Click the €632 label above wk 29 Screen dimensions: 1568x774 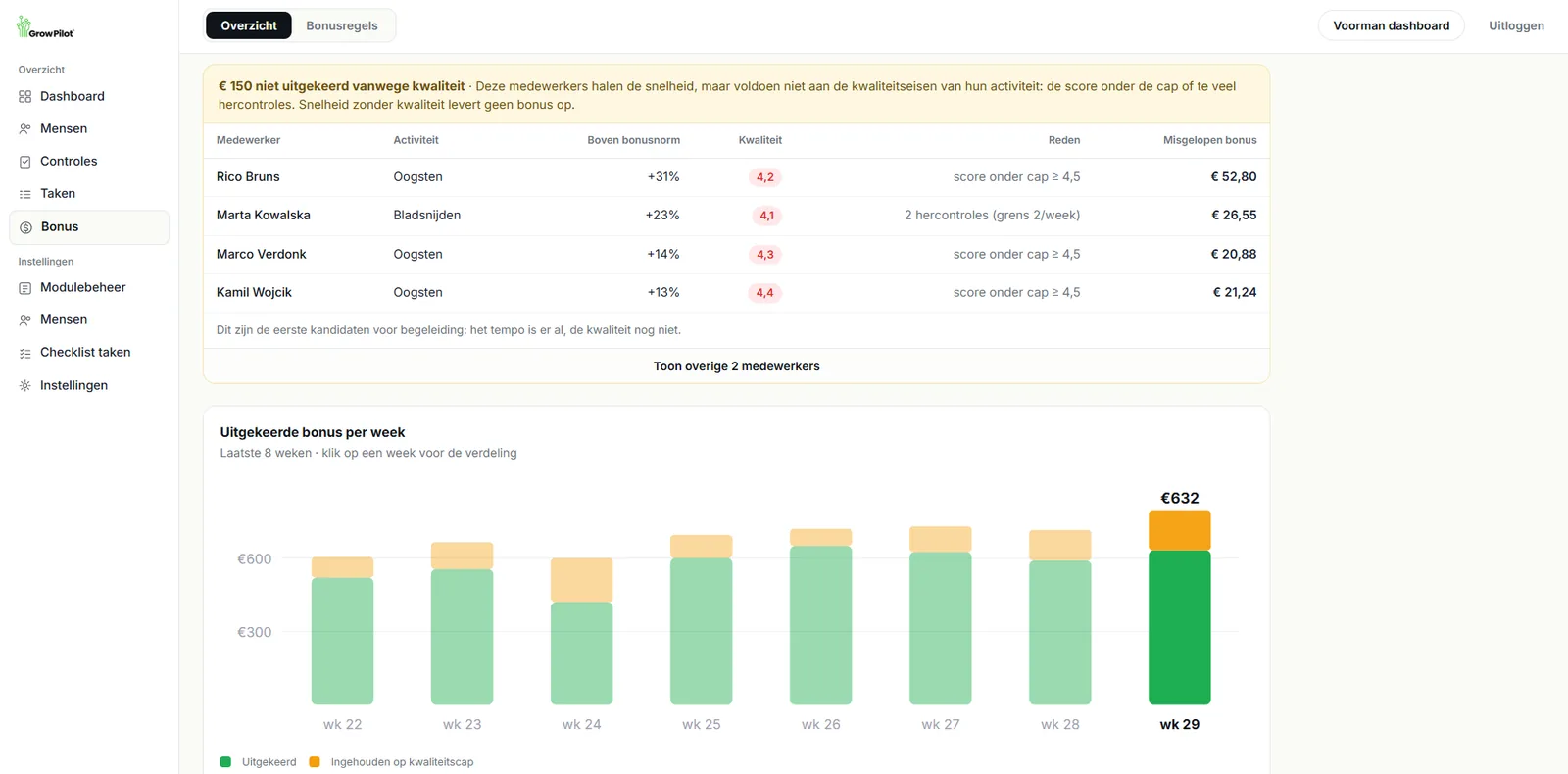pyautogui.click(x=1180, y=498)
